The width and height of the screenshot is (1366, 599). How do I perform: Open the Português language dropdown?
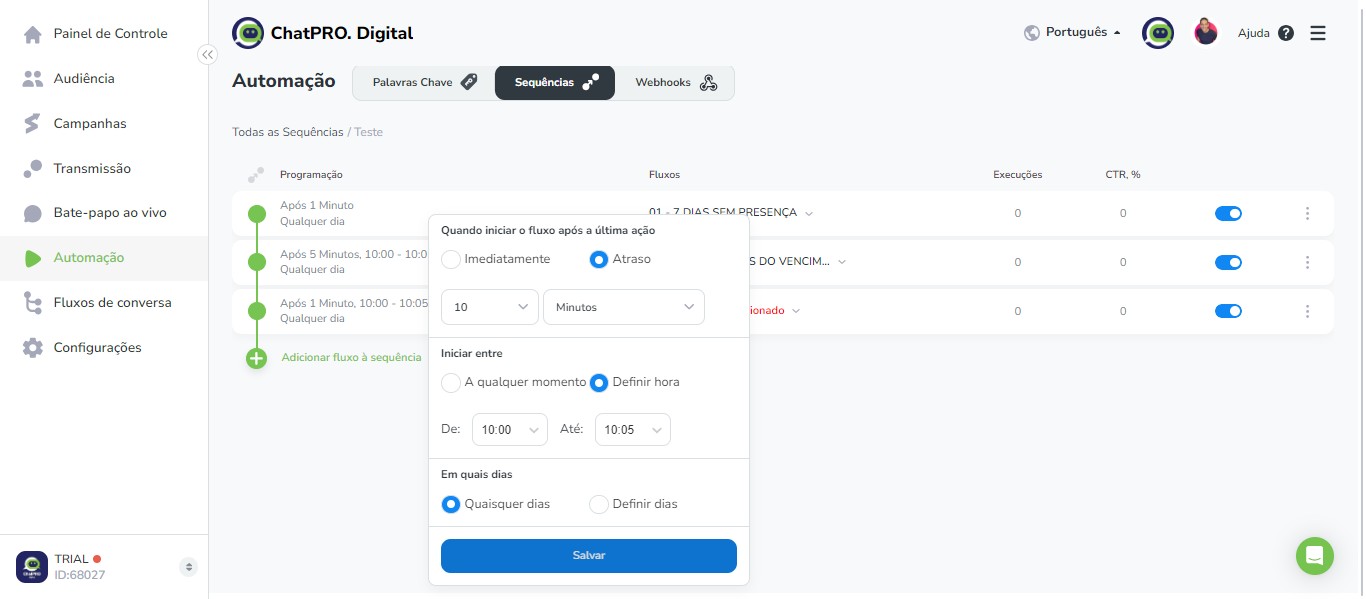(x=1083, y=32)
